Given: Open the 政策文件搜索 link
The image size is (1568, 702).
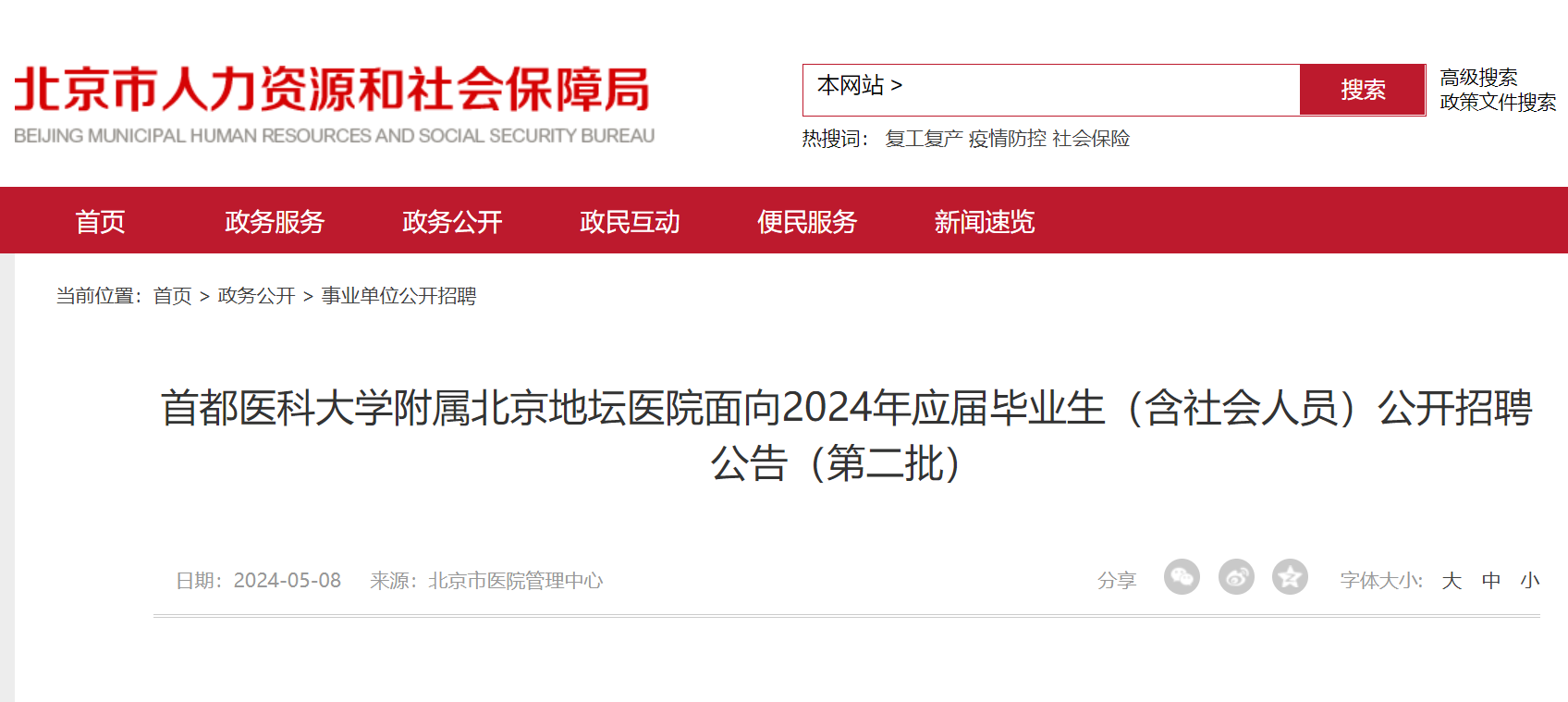Looking at the screenshot, I should pyautogui.click(x=1498, y=103).
